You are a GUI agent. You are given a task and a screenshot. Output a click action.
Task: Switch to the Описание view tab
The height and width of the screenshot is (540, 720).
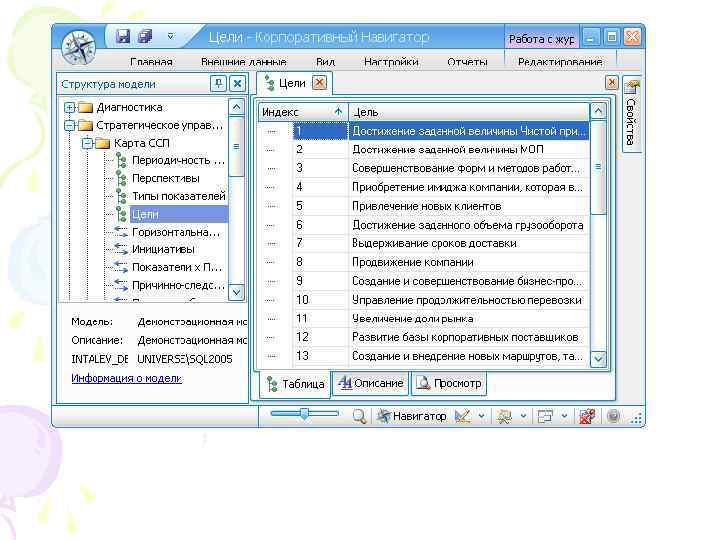371,383
